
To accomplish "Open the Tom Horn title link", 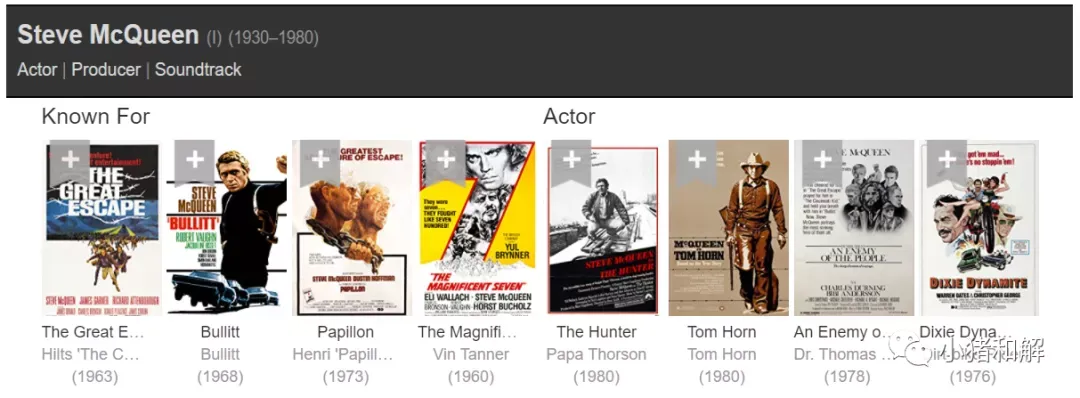I will coord(722,332).
